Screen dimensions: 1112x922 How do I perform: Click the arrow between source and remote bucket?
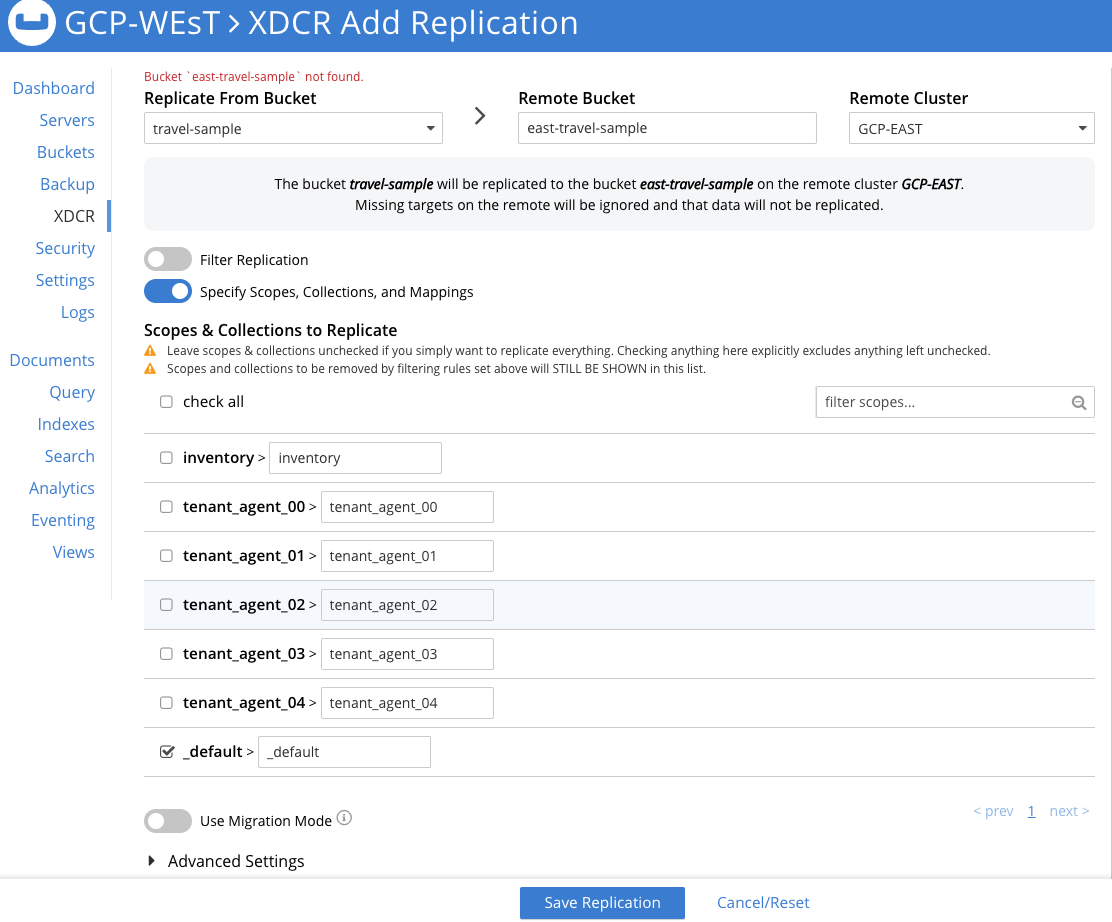coord(480,116)
